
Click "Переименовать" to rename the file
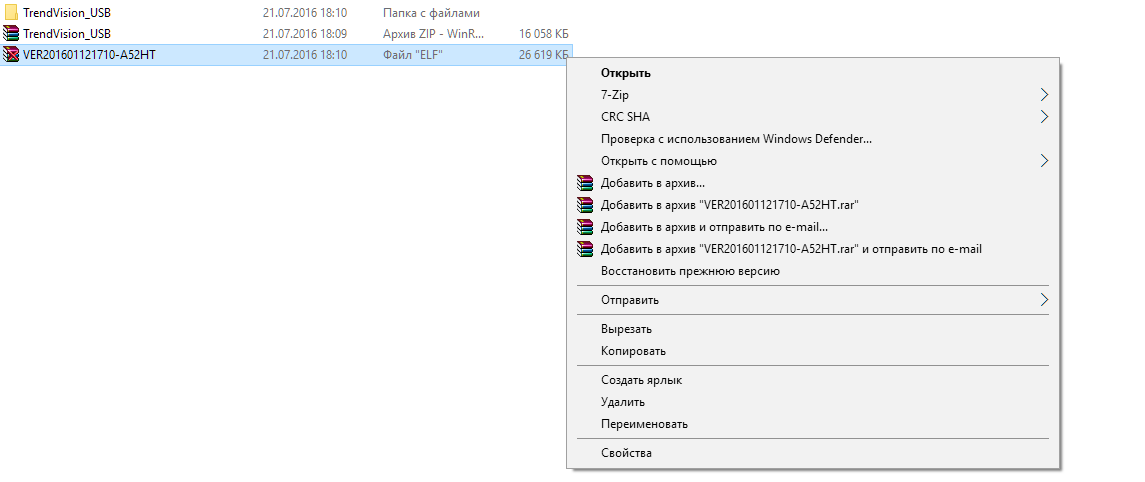coord(644,424)
